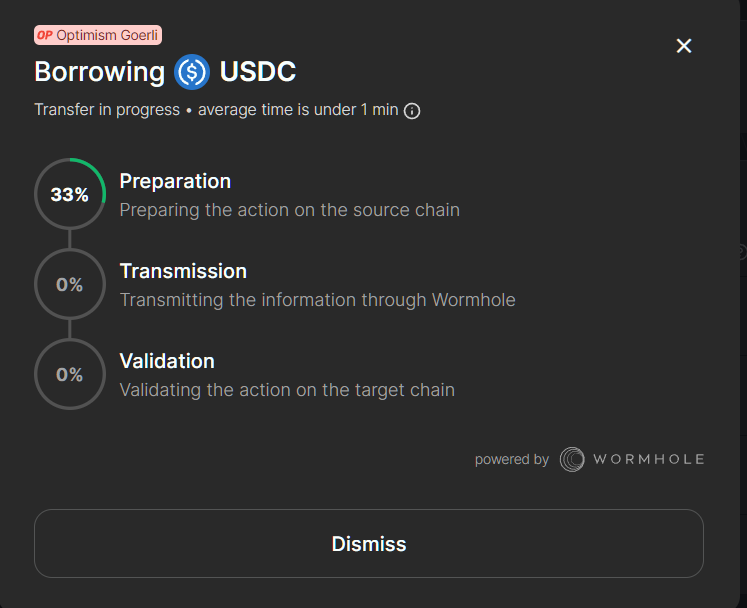Select the Transmission step title

tap(183, 271)
